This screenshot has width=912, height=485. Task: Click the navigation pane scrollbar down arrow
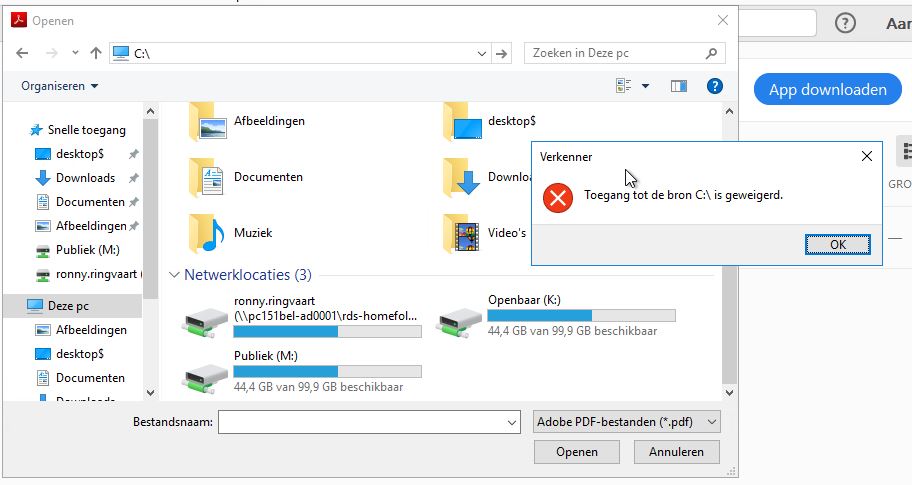(151, 393)
